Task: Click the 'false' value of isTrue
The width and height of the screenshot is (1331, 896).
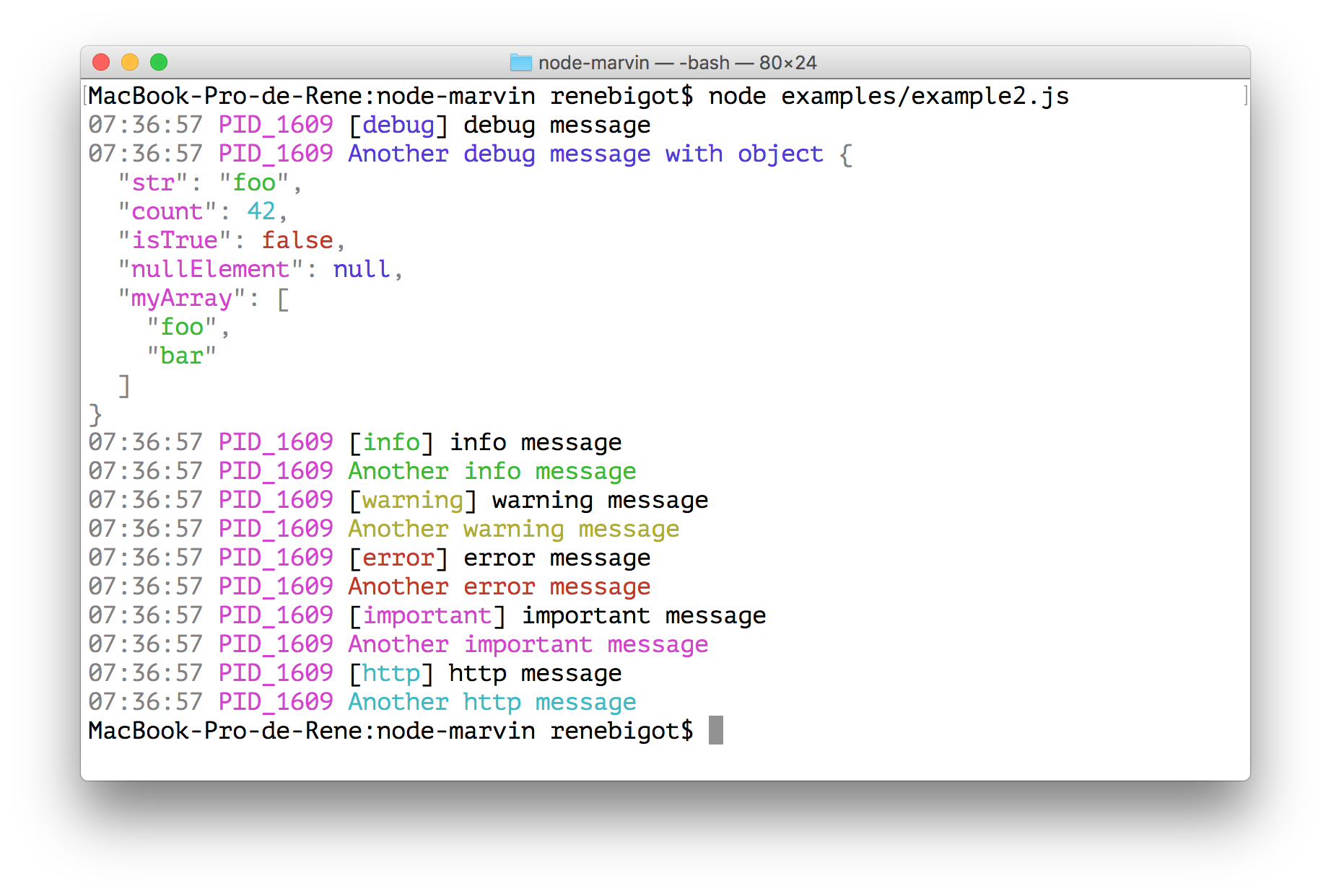Action: [x=297, y=240]
